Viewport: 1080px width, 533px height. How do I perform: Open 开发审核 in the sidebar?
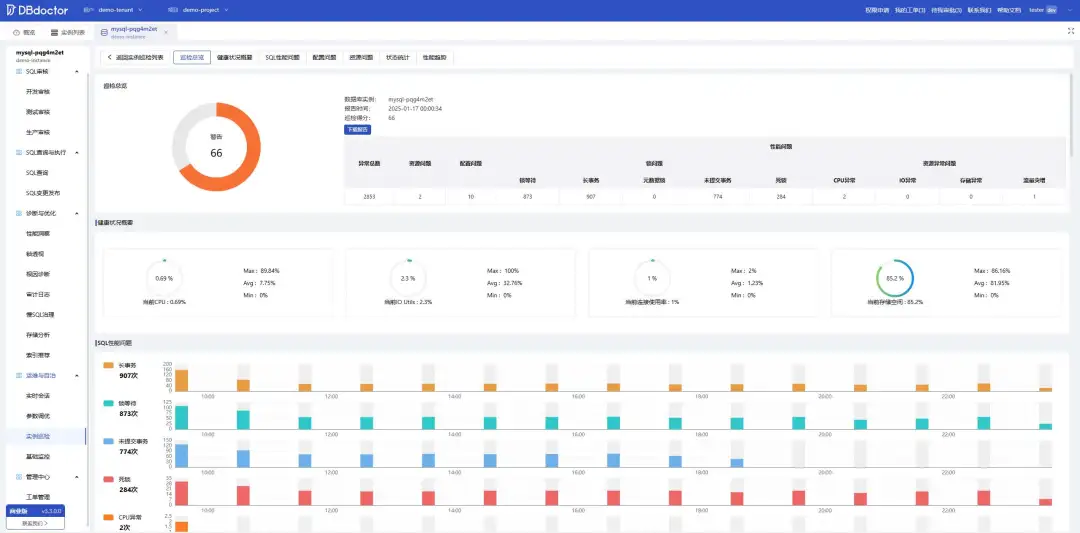click(x=38, y=92)
